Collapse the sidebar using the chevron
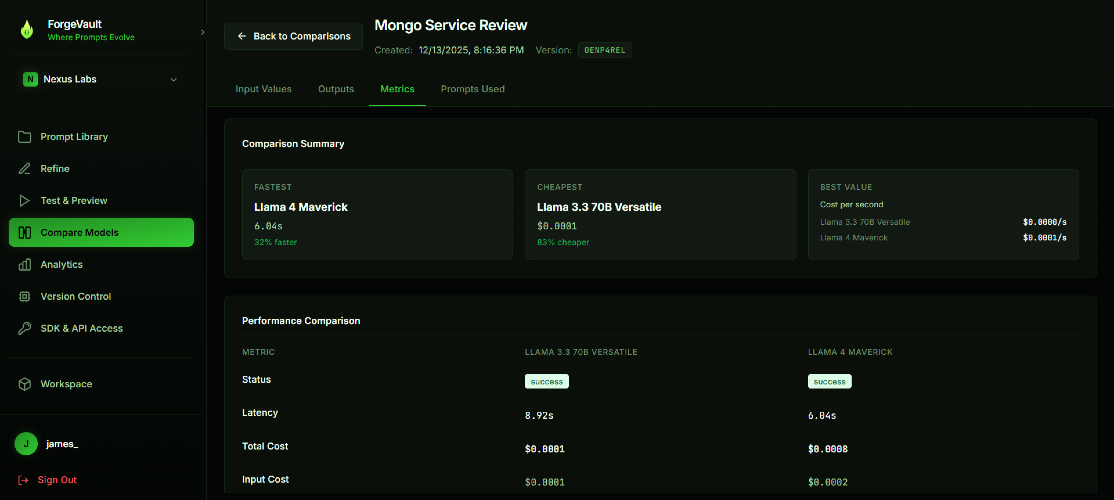The image size is (1114, 500). pos(202,32)
